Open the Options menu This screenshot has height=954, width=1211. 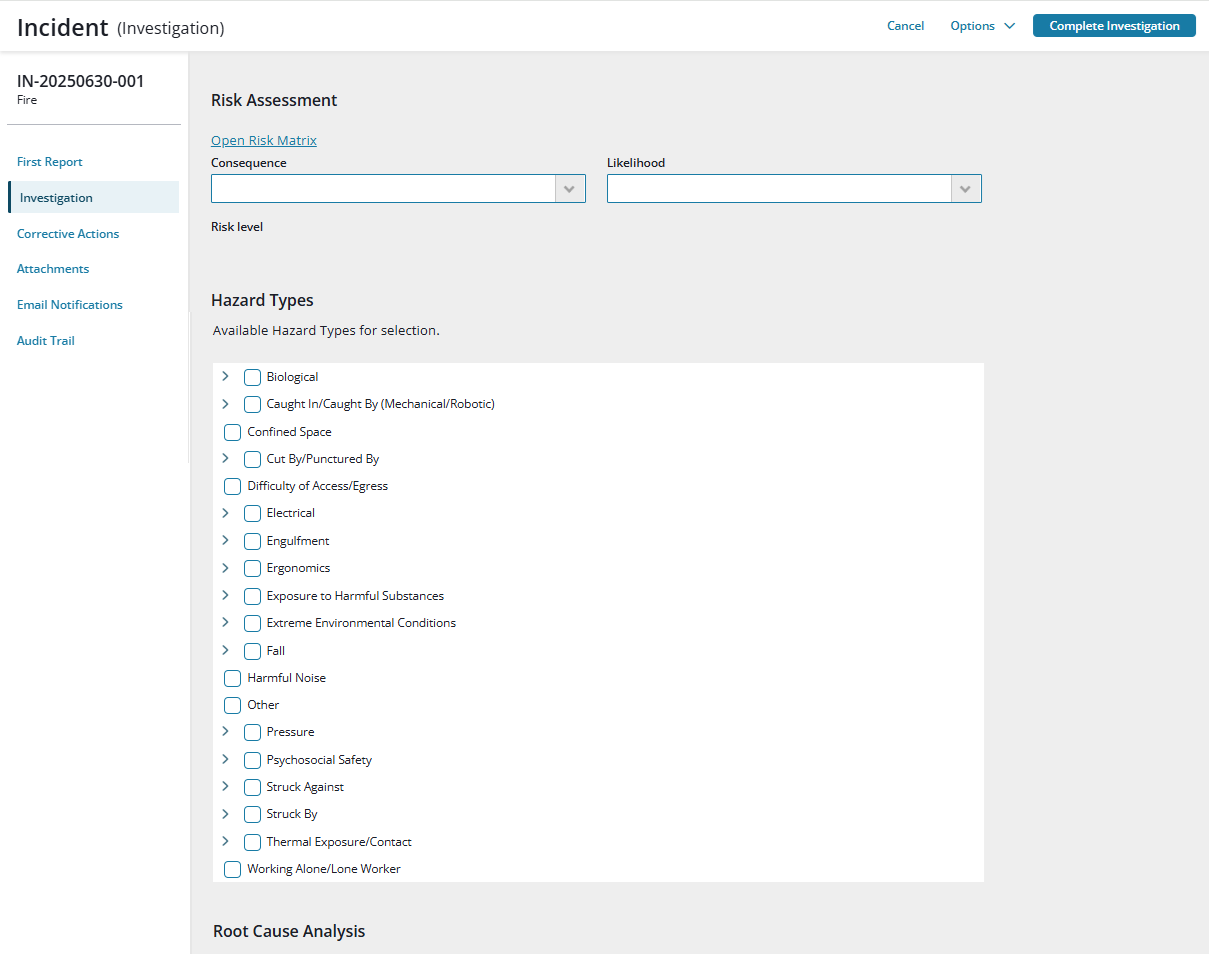pyautogui.click(x=982, y=26)
